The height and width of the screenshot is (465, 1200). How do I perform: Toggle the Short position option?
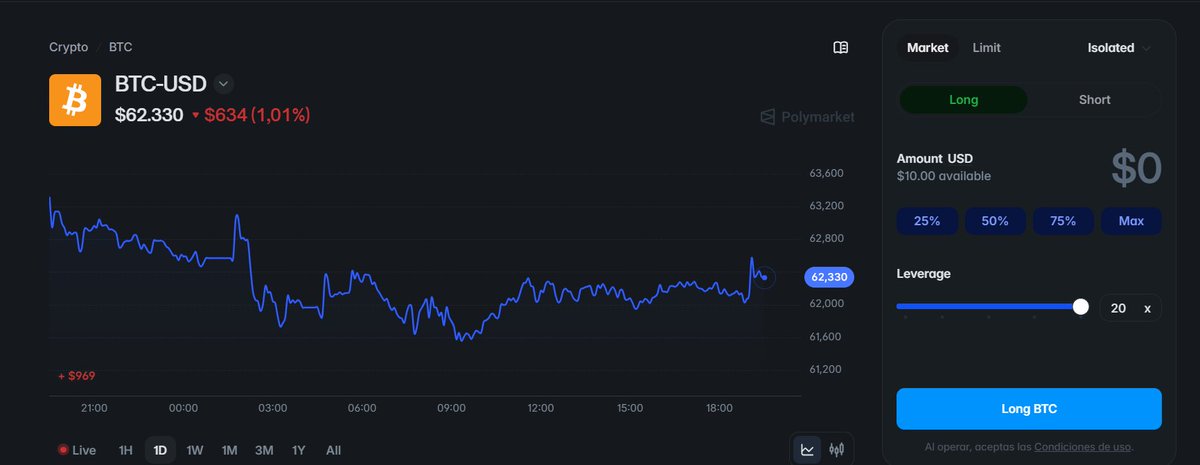[1095, 100]
